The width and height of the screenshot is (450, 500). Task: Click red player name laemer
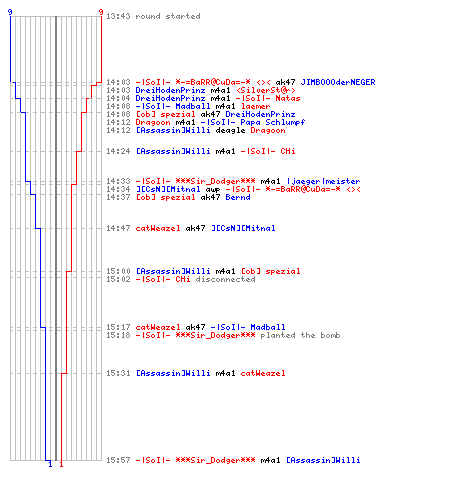click(x=256, y=106)
